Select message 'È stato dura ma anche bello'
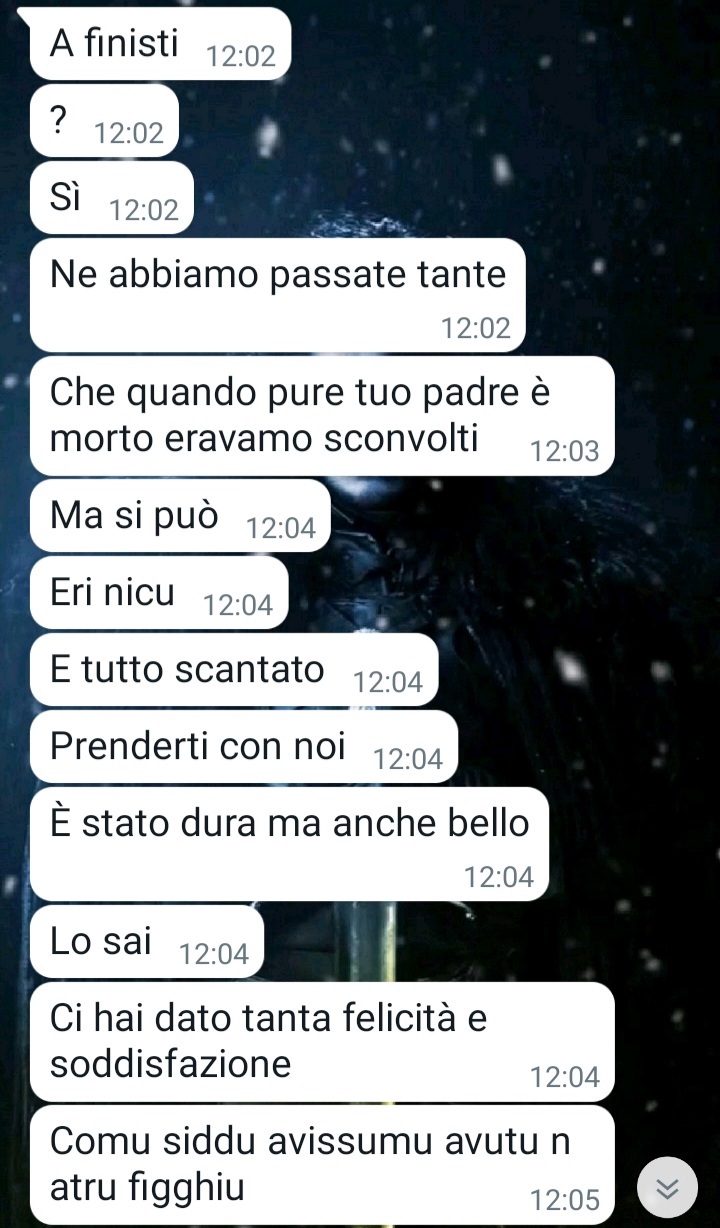The height and width of the screenshot is (1228, 720). click(290, 843)
